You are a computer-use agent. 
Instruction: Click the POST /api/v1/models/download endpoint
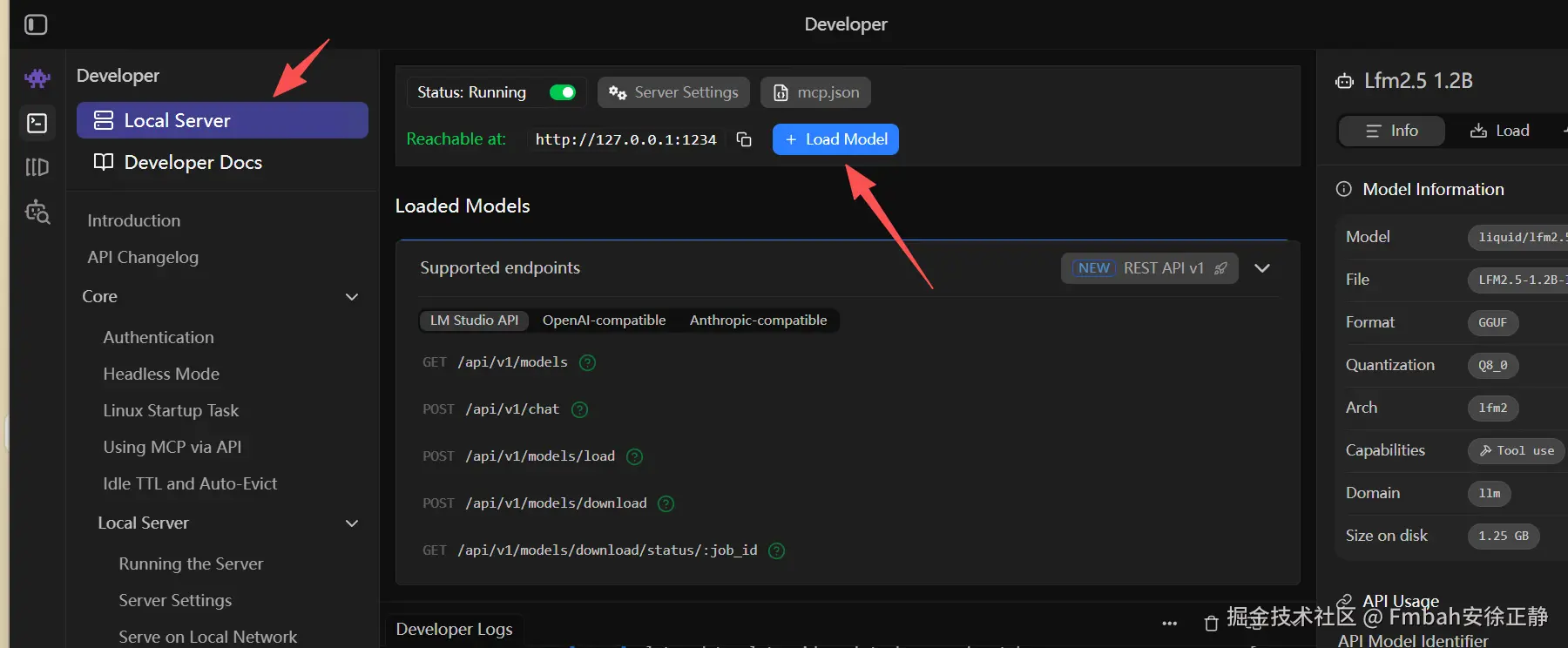(534, 503)
